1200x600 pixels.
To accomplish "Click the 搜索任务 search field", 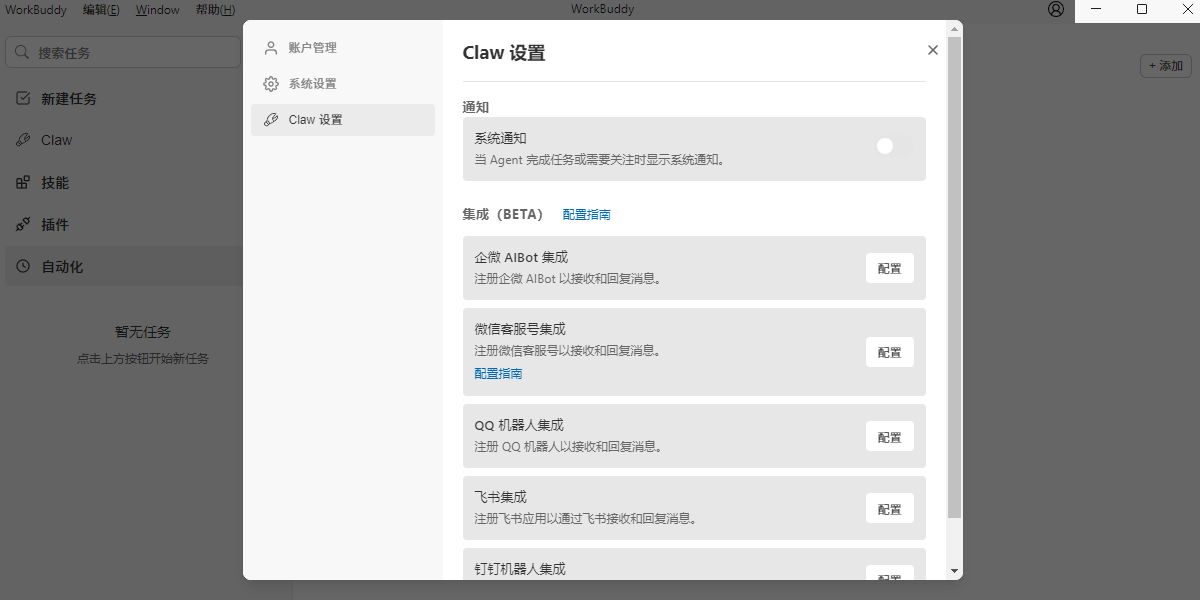I will click(122, 52).
